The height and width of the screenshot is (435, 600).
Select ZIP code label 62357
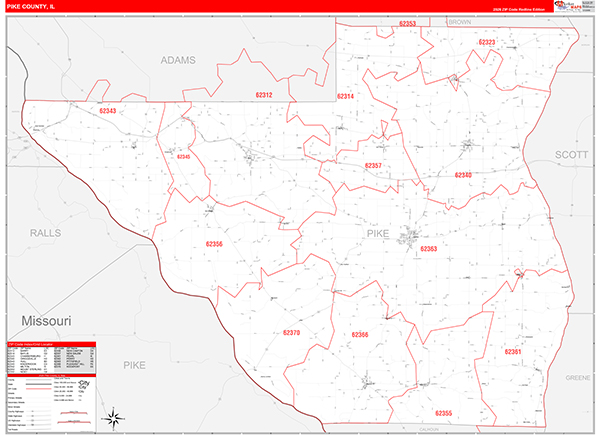click(x=373, y=166)
